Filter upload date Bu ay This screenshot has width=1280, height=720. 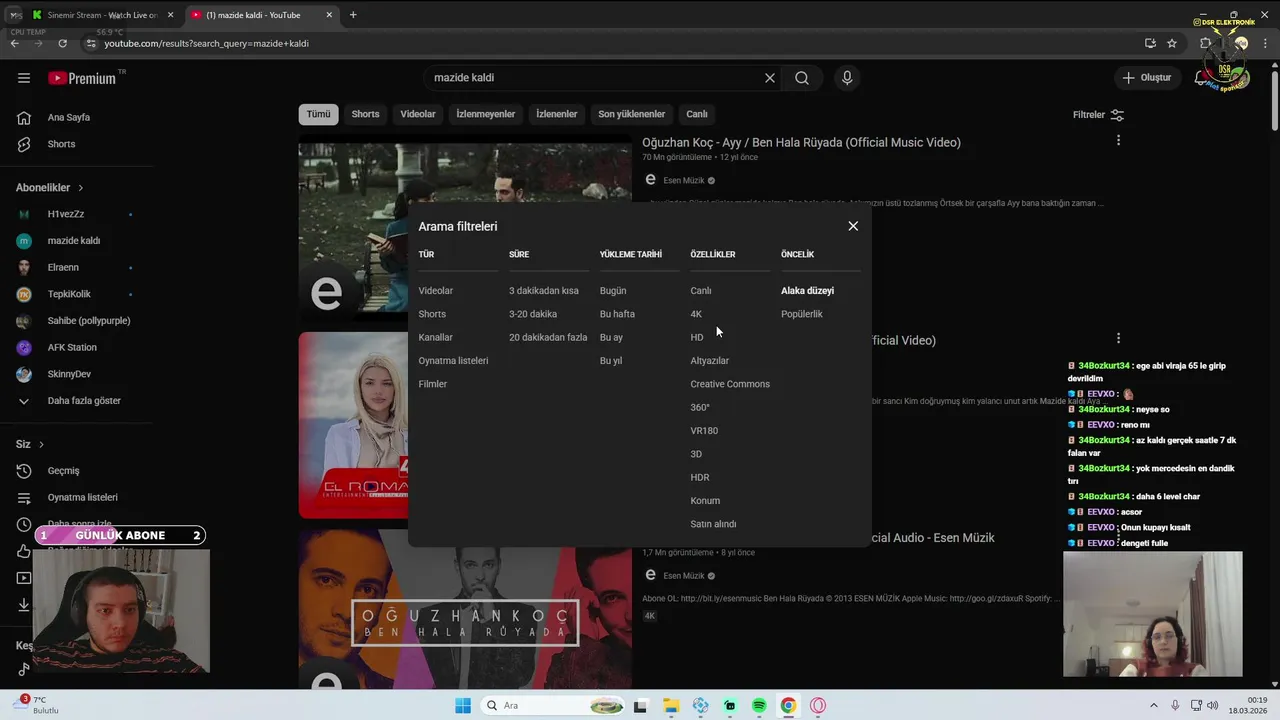point(611,338)
